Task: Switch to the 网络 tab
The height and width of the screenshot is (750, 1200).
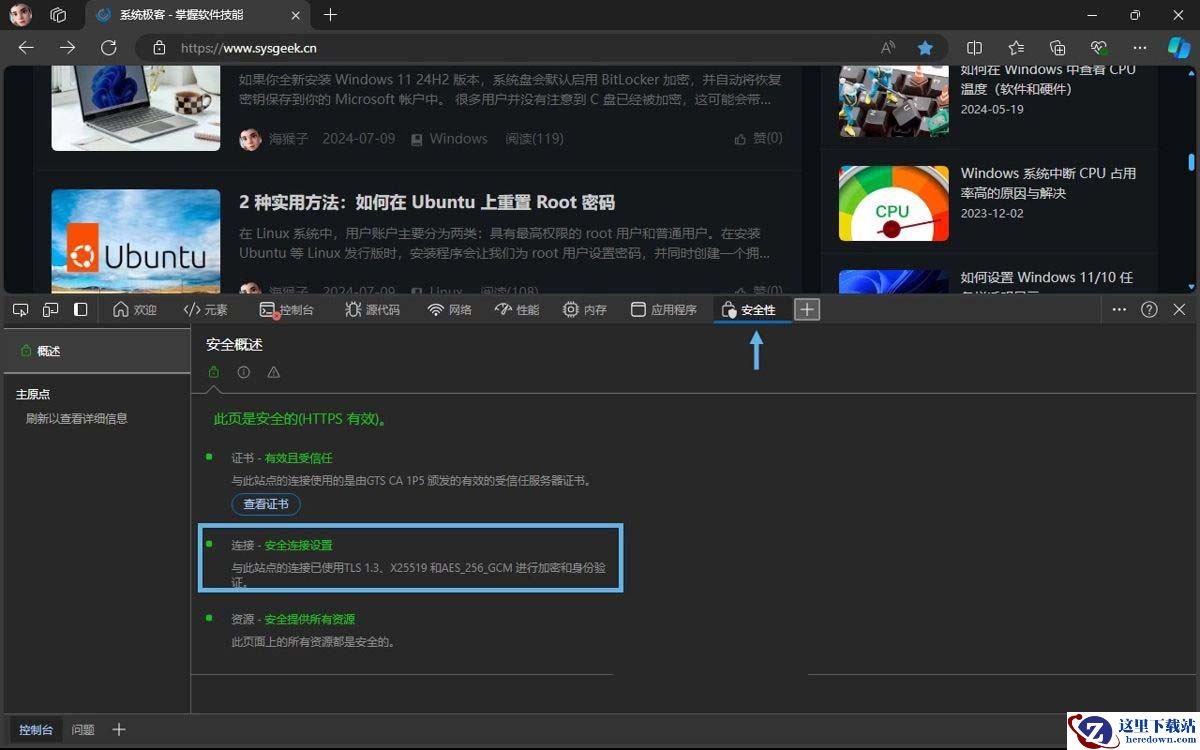Action: pyautogui.click(x=449, y=310)
